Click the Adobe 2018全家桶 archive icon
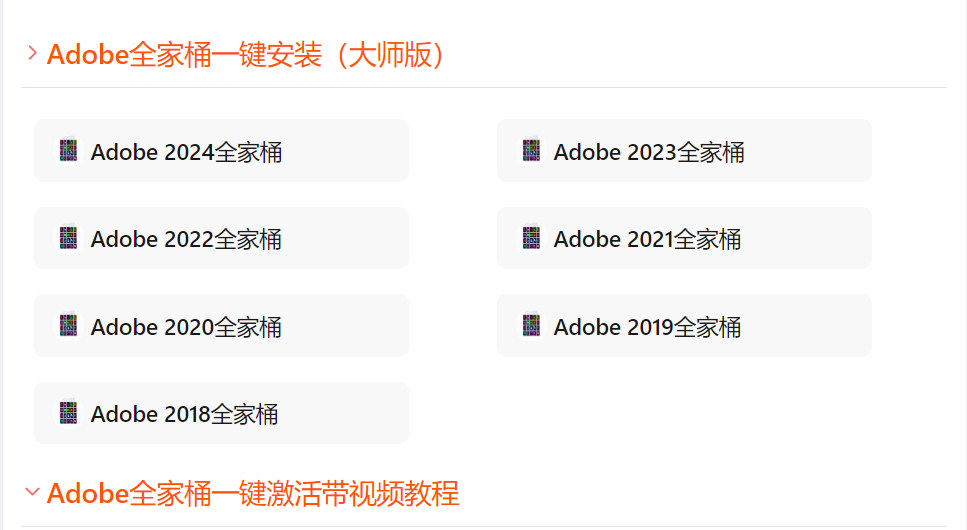Viewport: 967px width, 530px height. tap(68, 413)
